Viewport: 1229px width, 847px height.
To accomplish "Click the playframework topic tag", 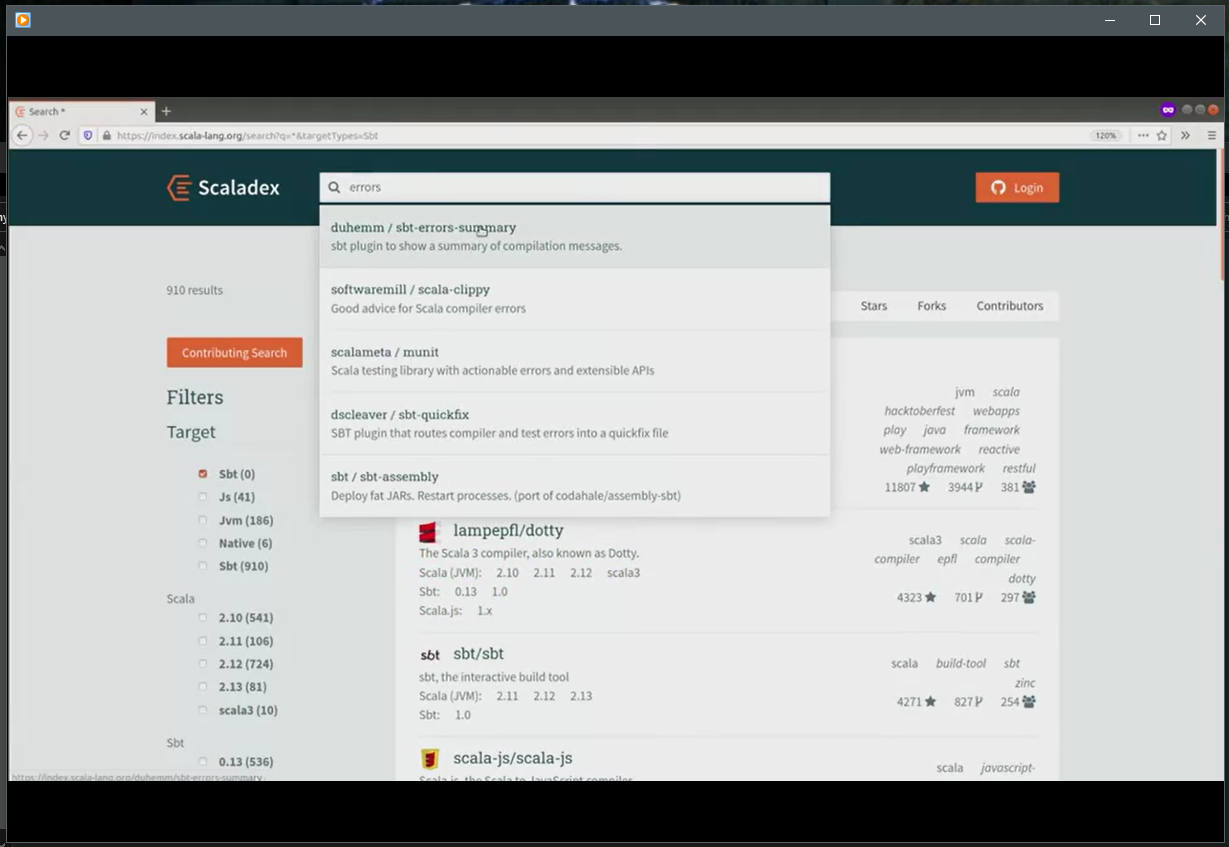I will click(946, 468).
